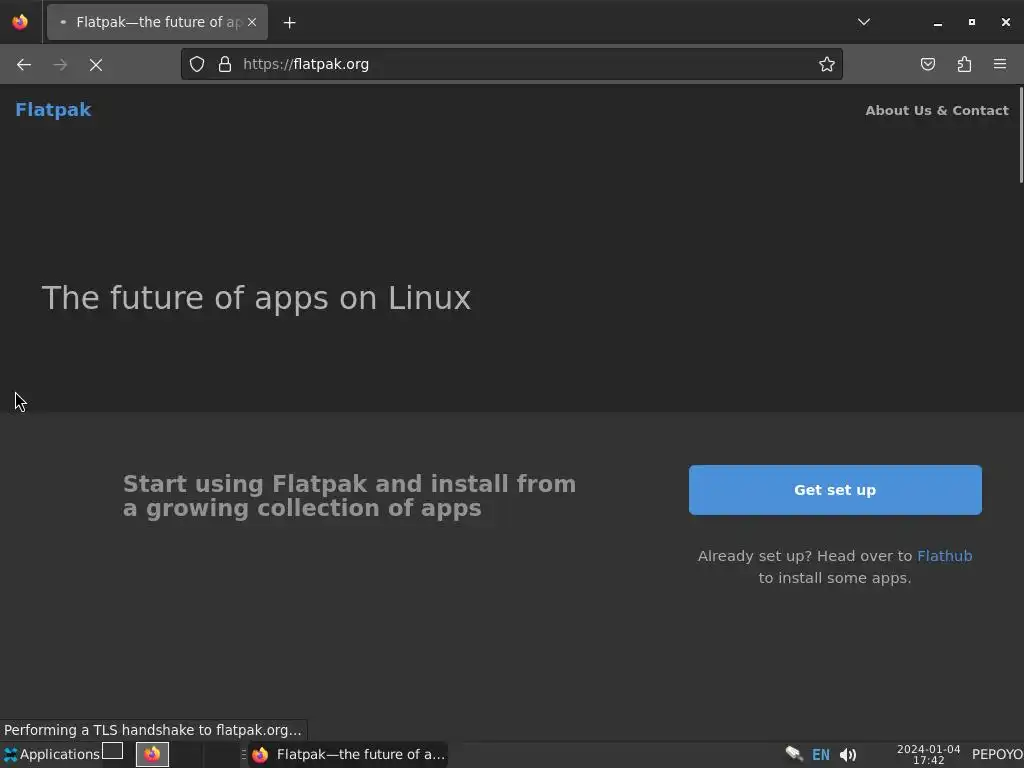Click the URL address field
The height and width of the screenshot is (768, 1024).
[520, 64]
